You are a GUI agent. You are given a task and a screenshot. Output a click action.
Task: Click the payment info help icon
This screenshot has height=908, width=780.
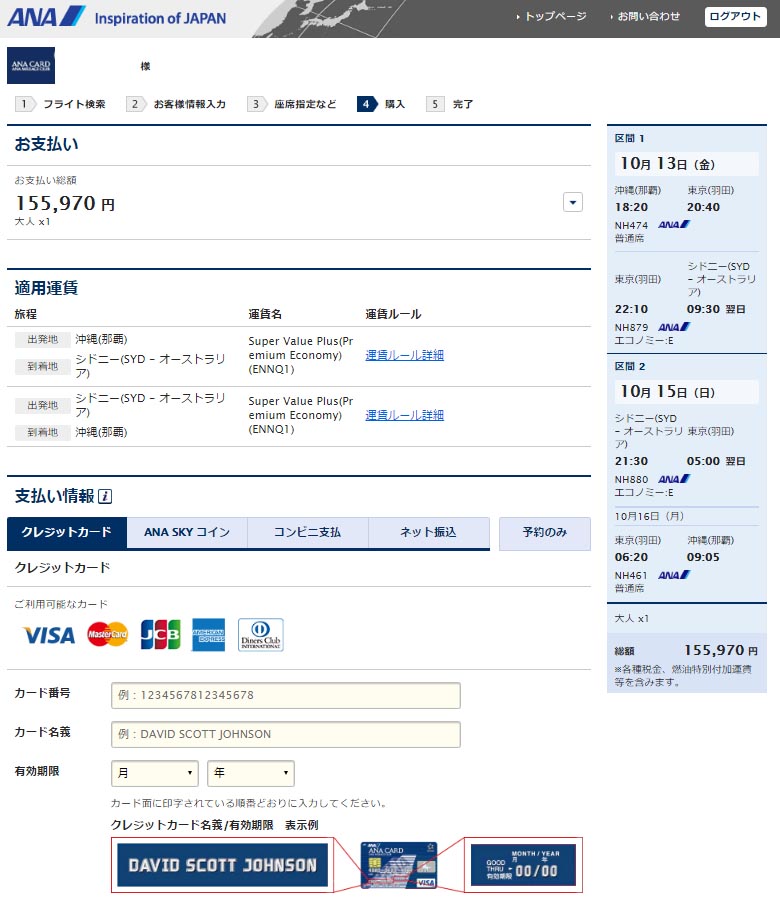coord(105,497)
